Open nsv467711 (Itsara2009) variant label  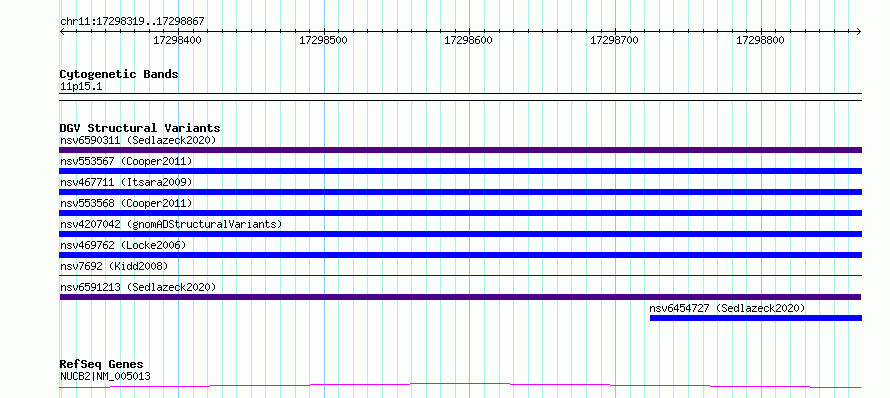point(126,182)
